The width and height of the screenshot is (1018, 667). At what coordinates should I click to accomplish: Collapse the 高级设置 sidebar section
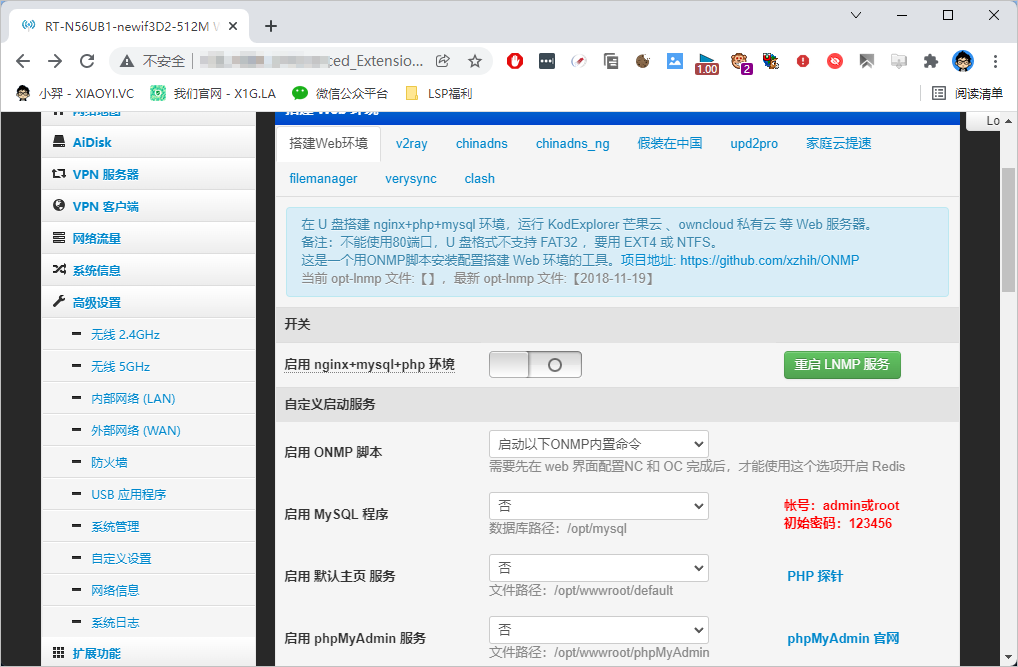pyautogui.click(x=96, y=302)
